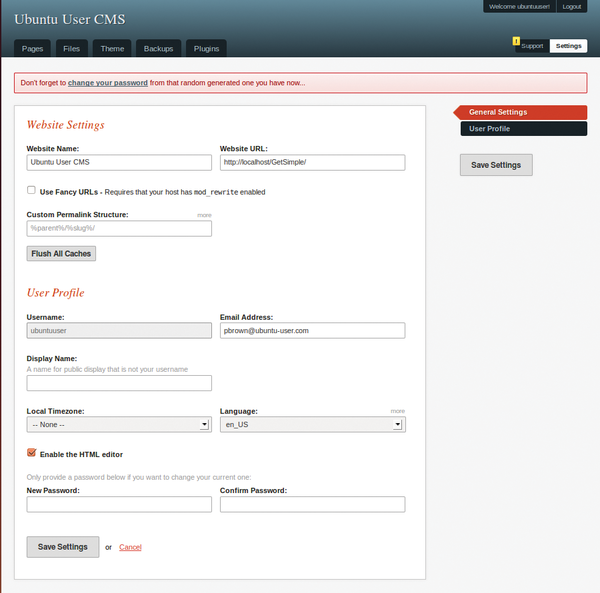Click Welcome ubuntuuser profile link
The image size is (600, 593).
point(519,7)
